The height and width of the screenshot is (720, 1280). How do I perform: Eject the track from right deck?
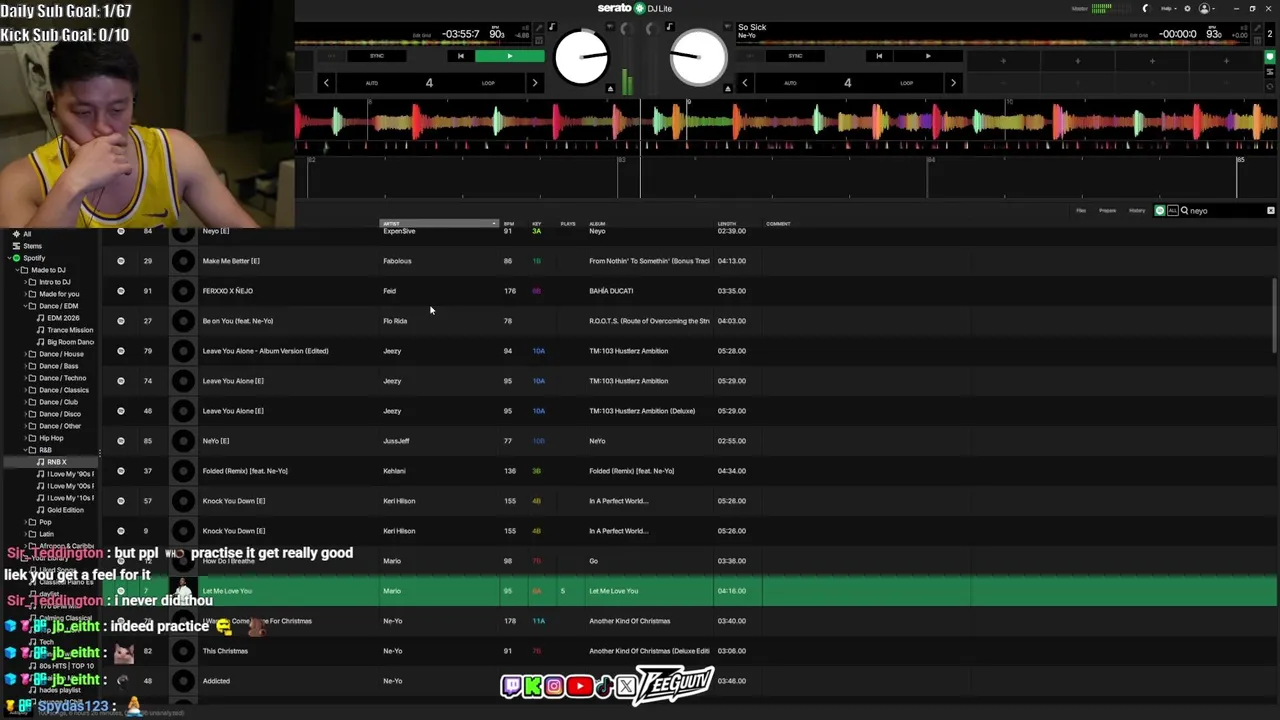(728, 89)
